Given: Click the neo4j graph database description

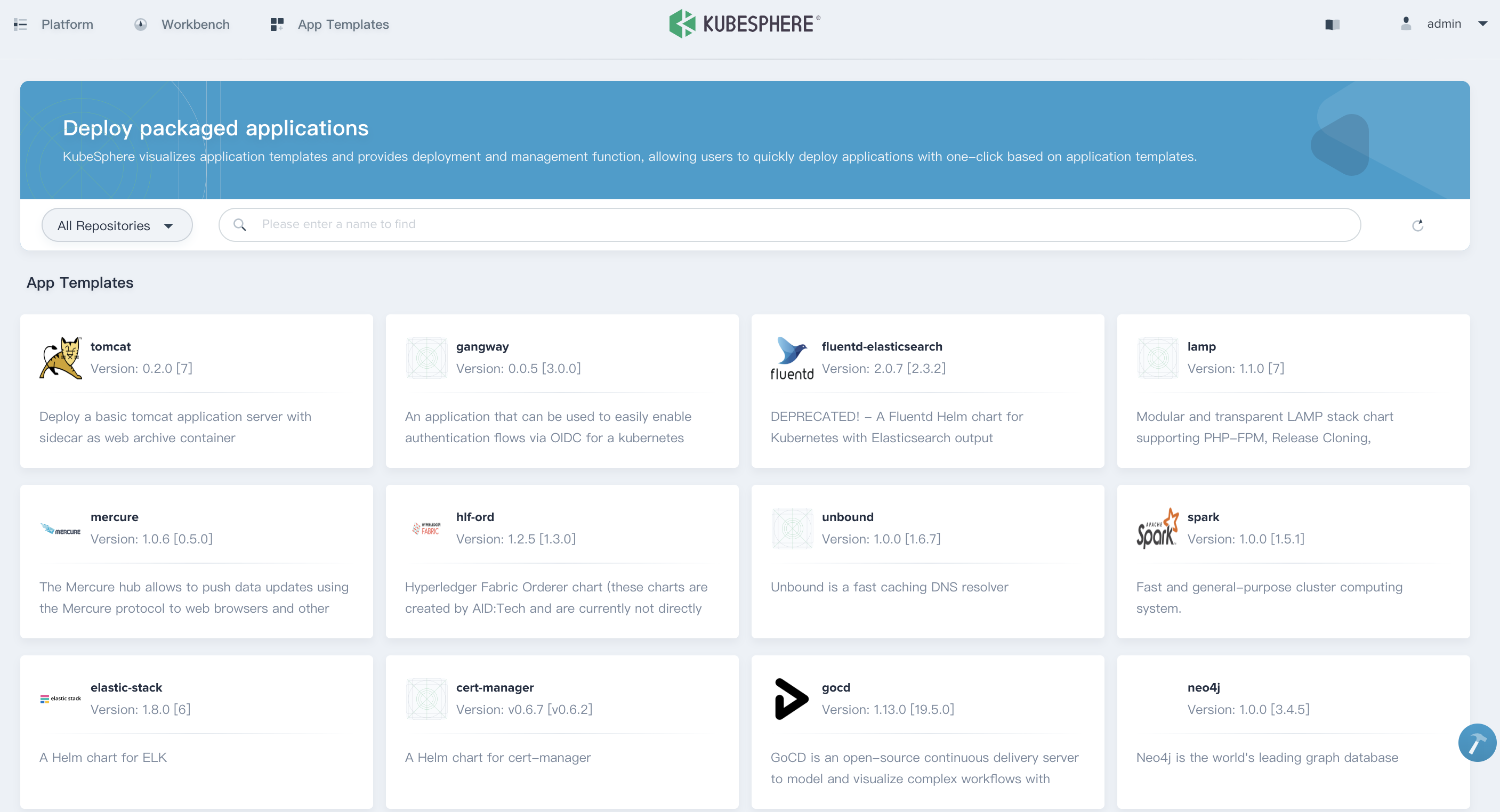Looking at the screenshot, I should coord(1267,757).
